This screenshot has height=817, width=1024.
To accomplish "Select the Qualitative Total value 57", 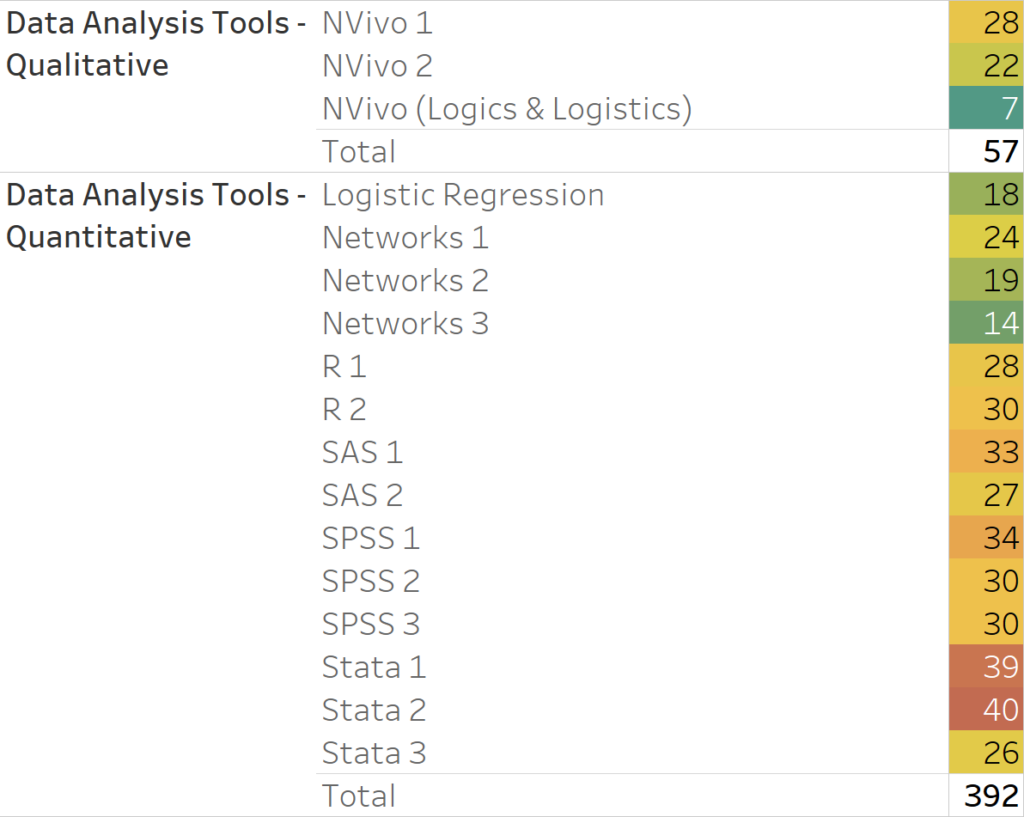I will [x=986, y=152].
